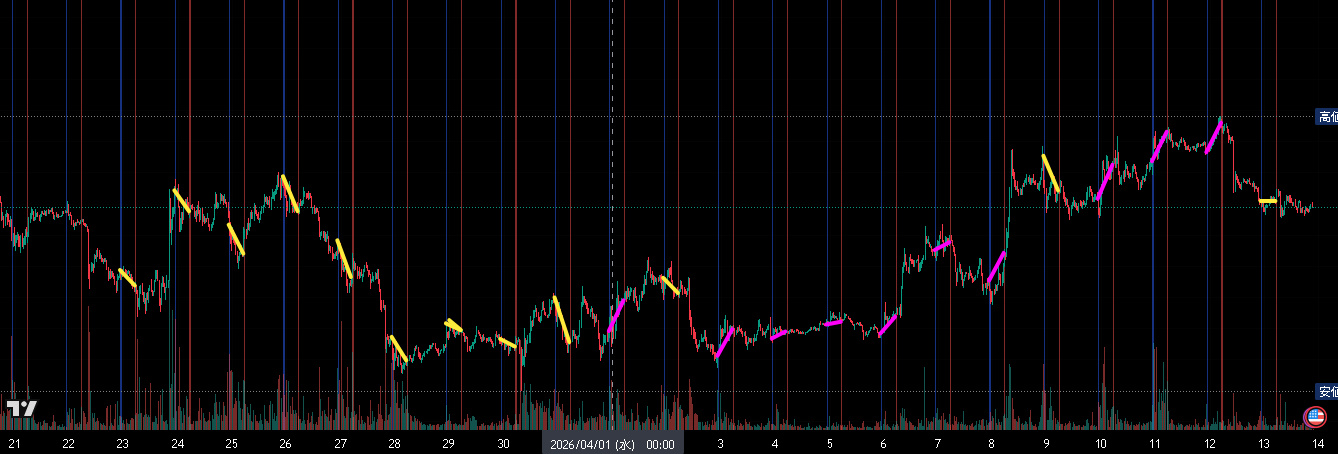Select date 5 on the time axis
This screenshot has width=1338, height=454.
coord(829,444)
